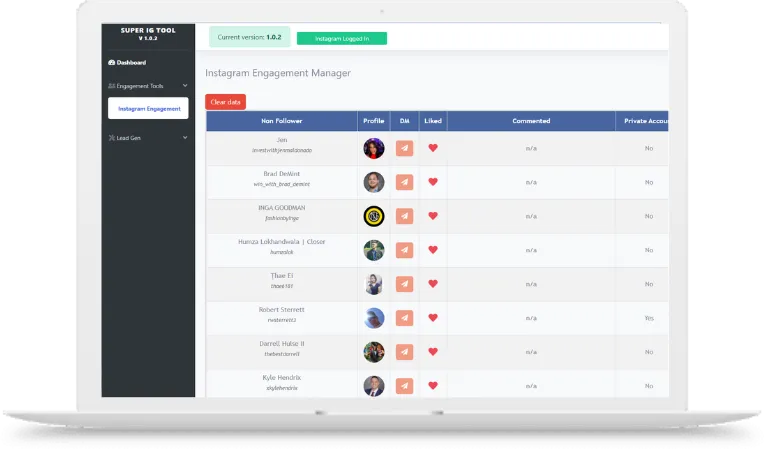Click the Profile column header
This screenshot has width=764, height=449.
374,121
